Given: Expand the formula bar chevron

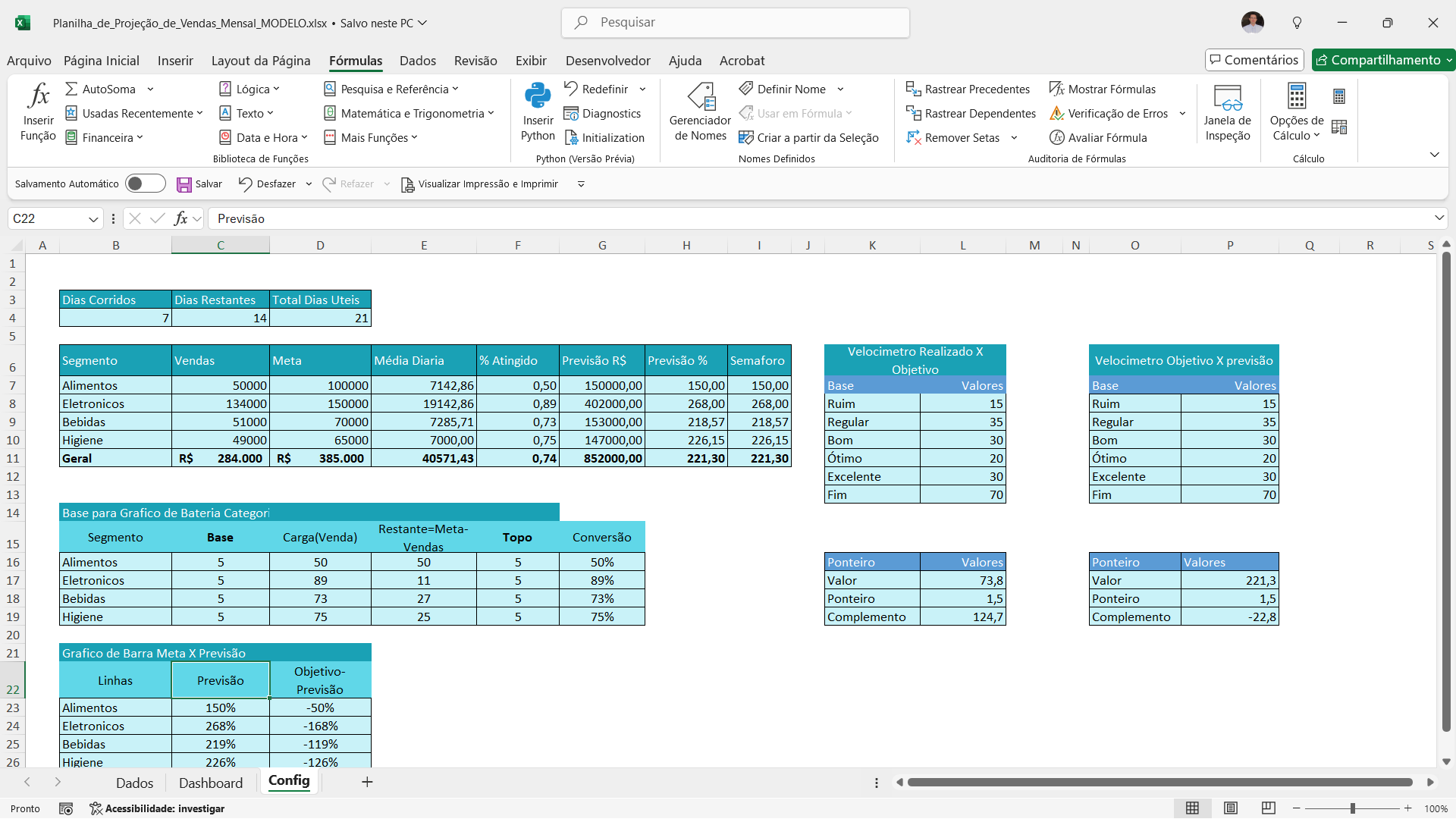Looking at the screenshot, I should (1439, 218).
